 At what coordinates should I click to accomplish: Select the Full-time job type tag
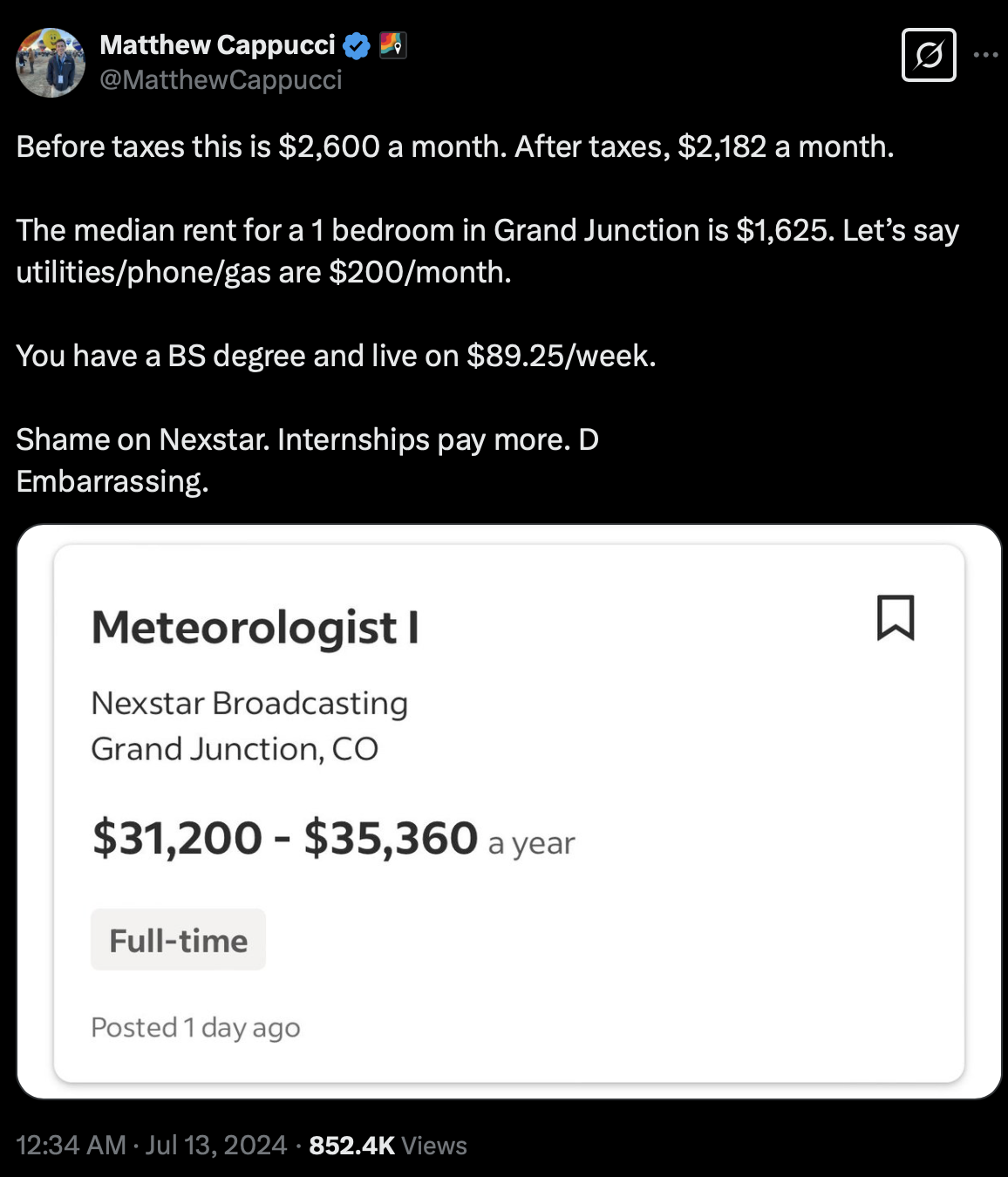(178, 940)
